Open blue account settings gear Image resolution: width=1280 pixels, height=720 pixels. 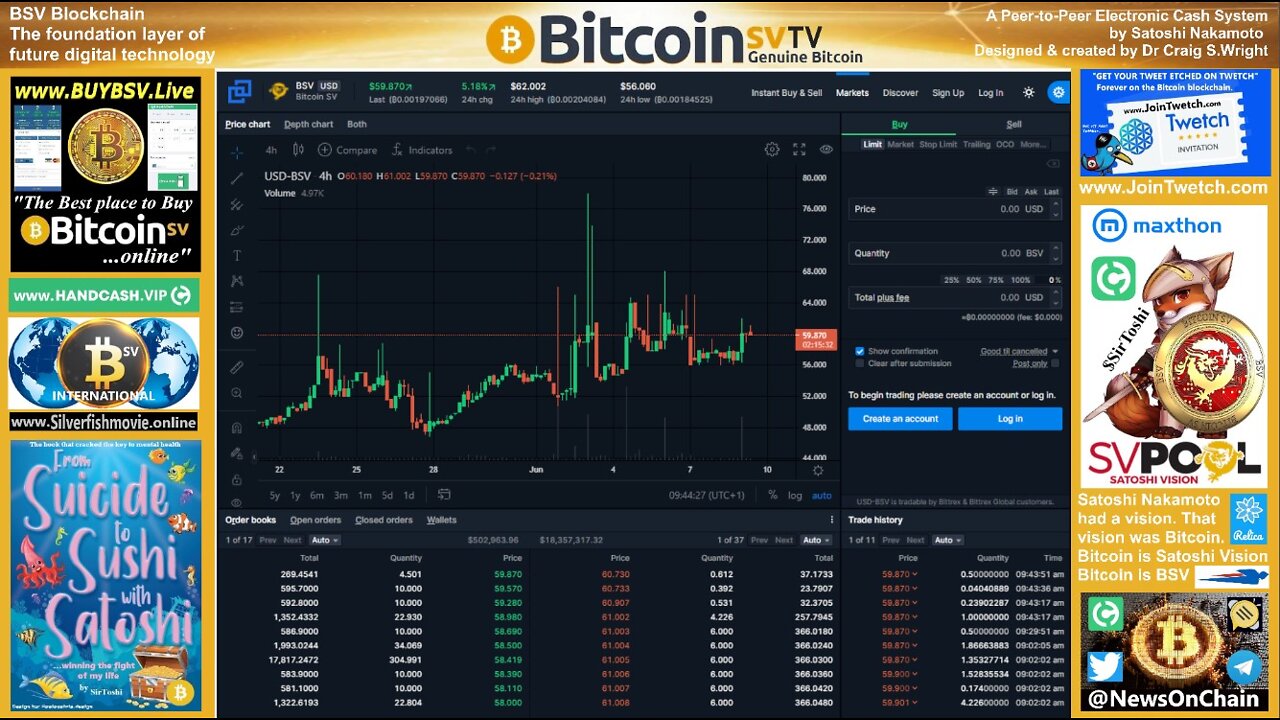(1058, 92)
